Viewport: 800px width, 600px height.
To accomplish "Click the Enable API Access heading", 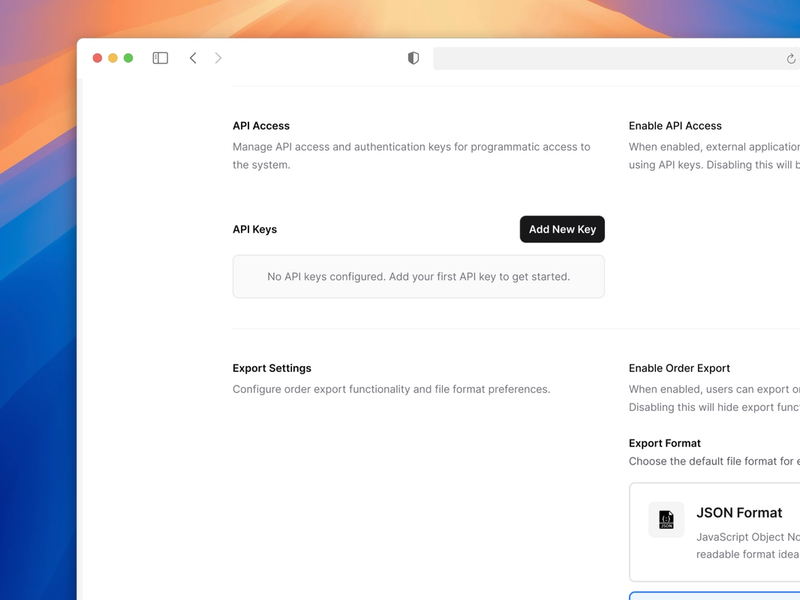I will [674, 125].
